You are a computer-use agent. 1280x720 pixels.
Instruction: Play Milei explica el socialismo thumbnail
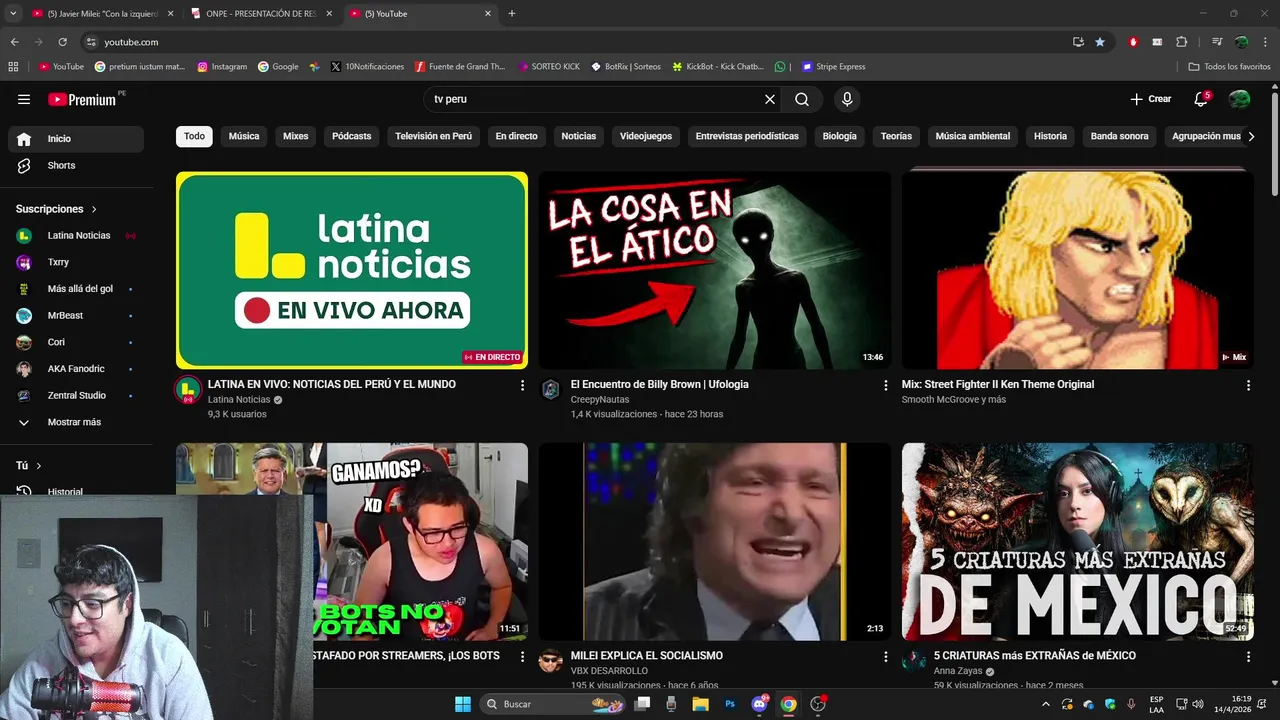click(714, 542)
